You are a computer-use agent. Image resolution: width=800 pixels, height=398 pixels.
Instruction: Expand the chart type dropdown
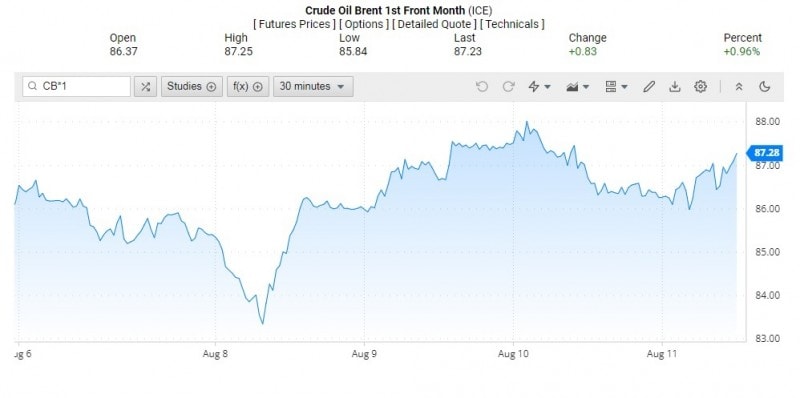click(x=578, y=87)
